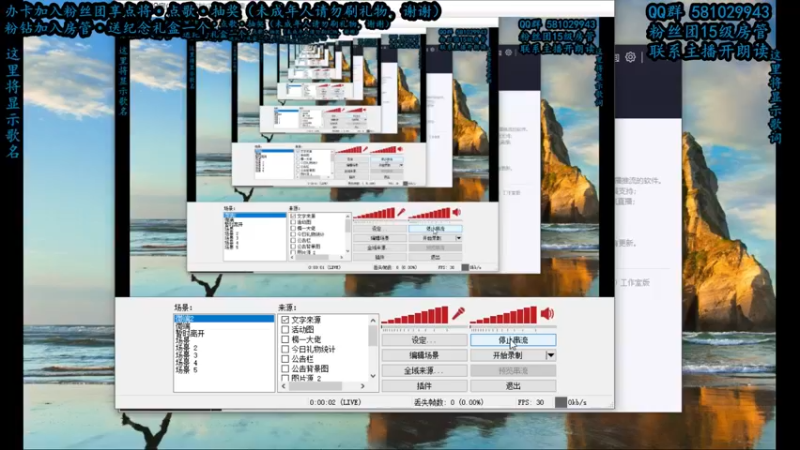Select the 暂时离开 scene

click(190, 333)
